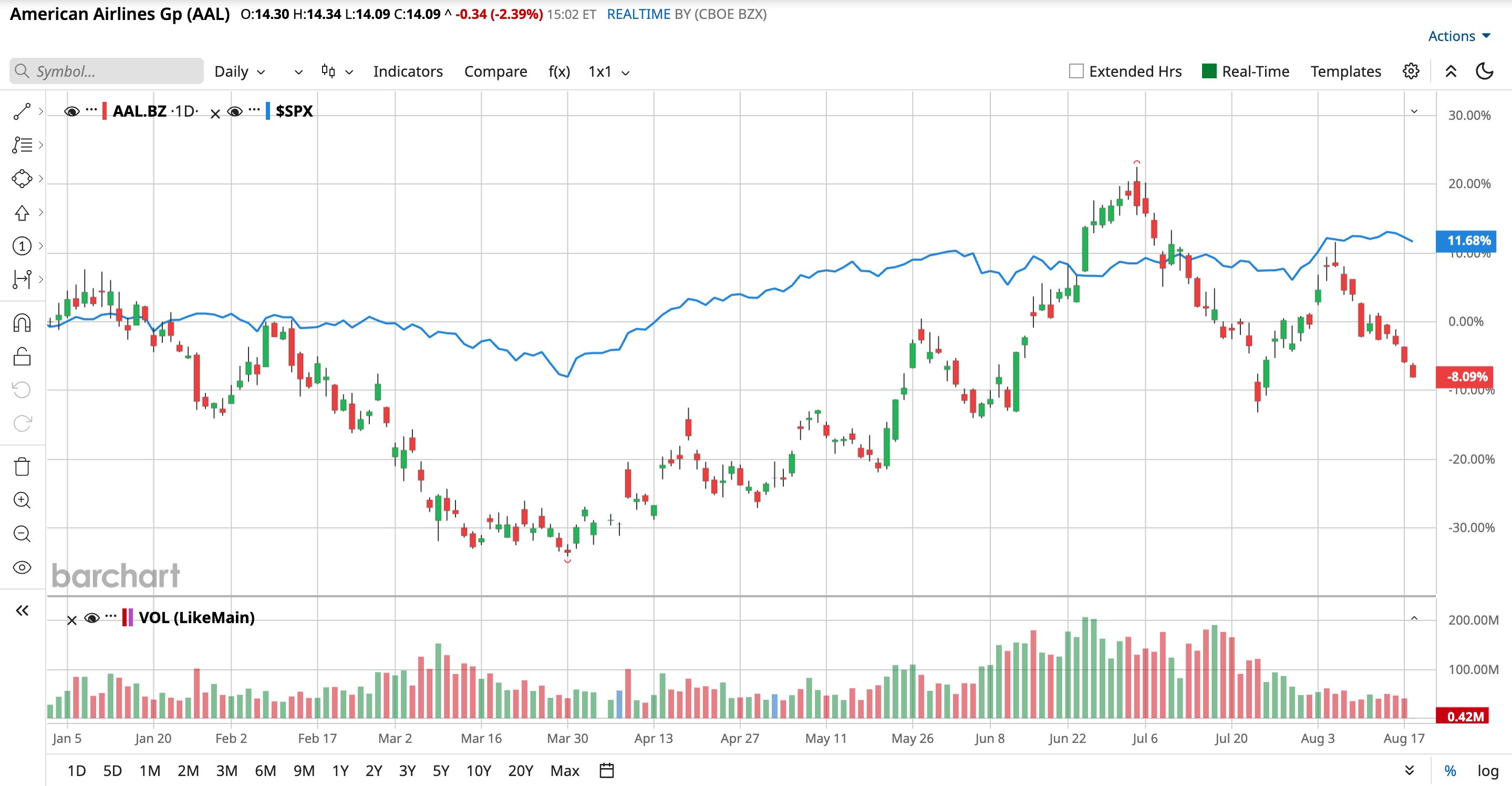Choose the shapes drawing tool

tap(22, 179)
